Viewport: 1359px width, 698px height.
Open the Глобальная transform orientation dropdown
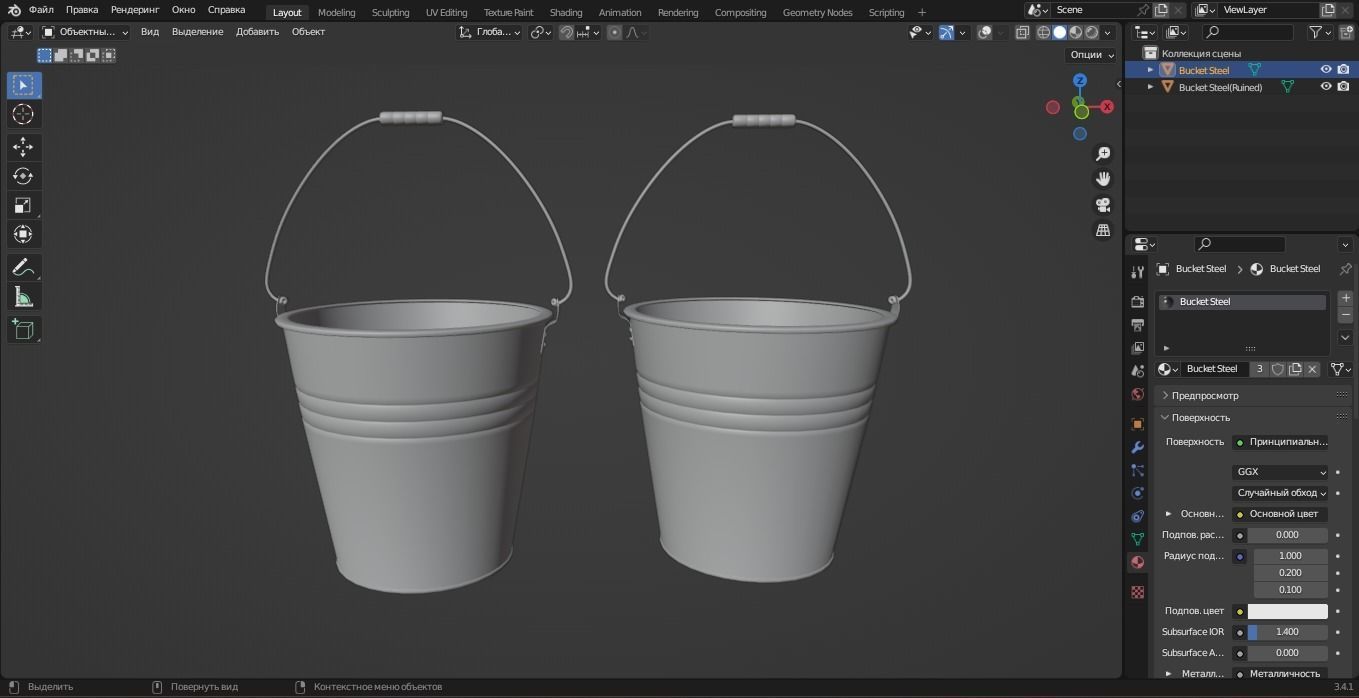(490, 32)
